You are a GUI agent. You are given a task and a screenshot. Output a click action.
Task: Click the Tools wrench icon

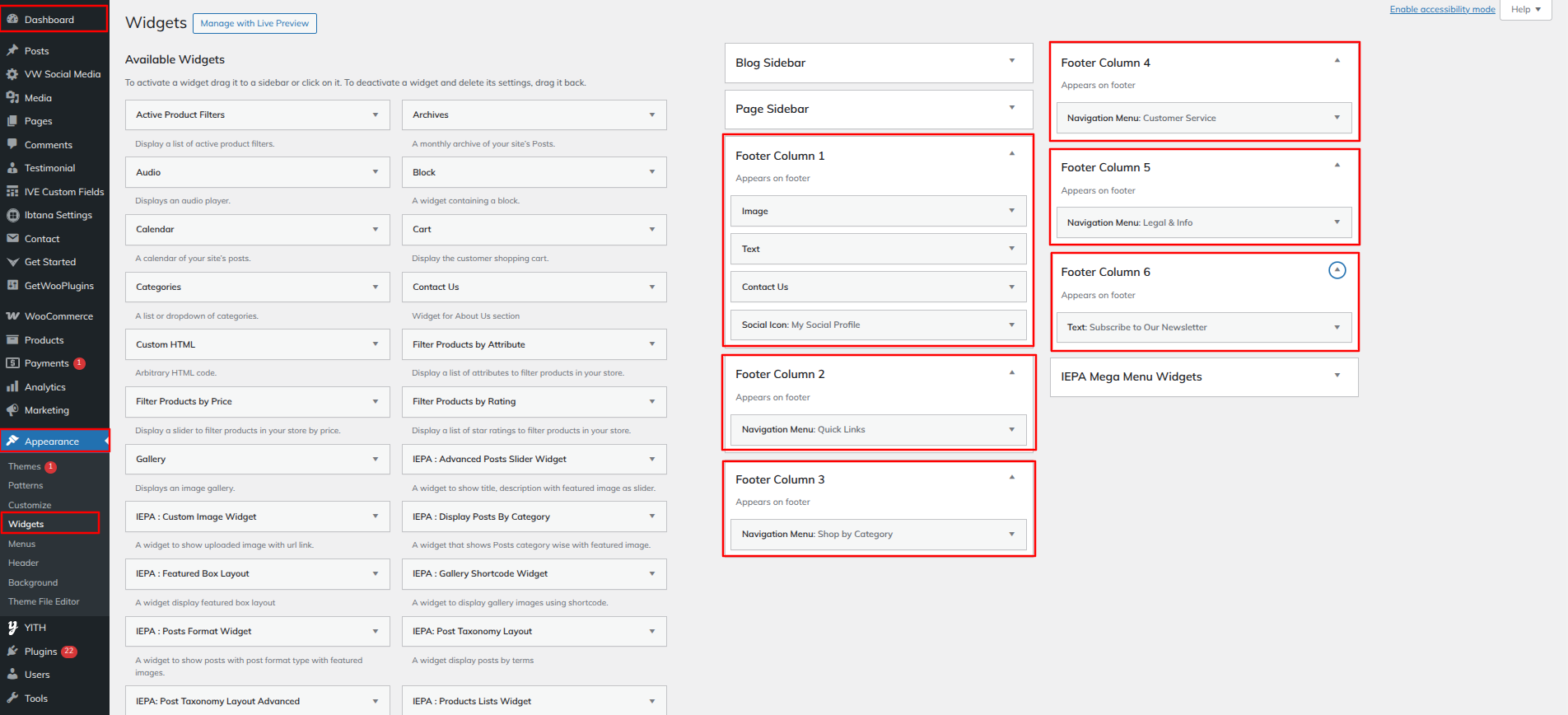(12, 698)
